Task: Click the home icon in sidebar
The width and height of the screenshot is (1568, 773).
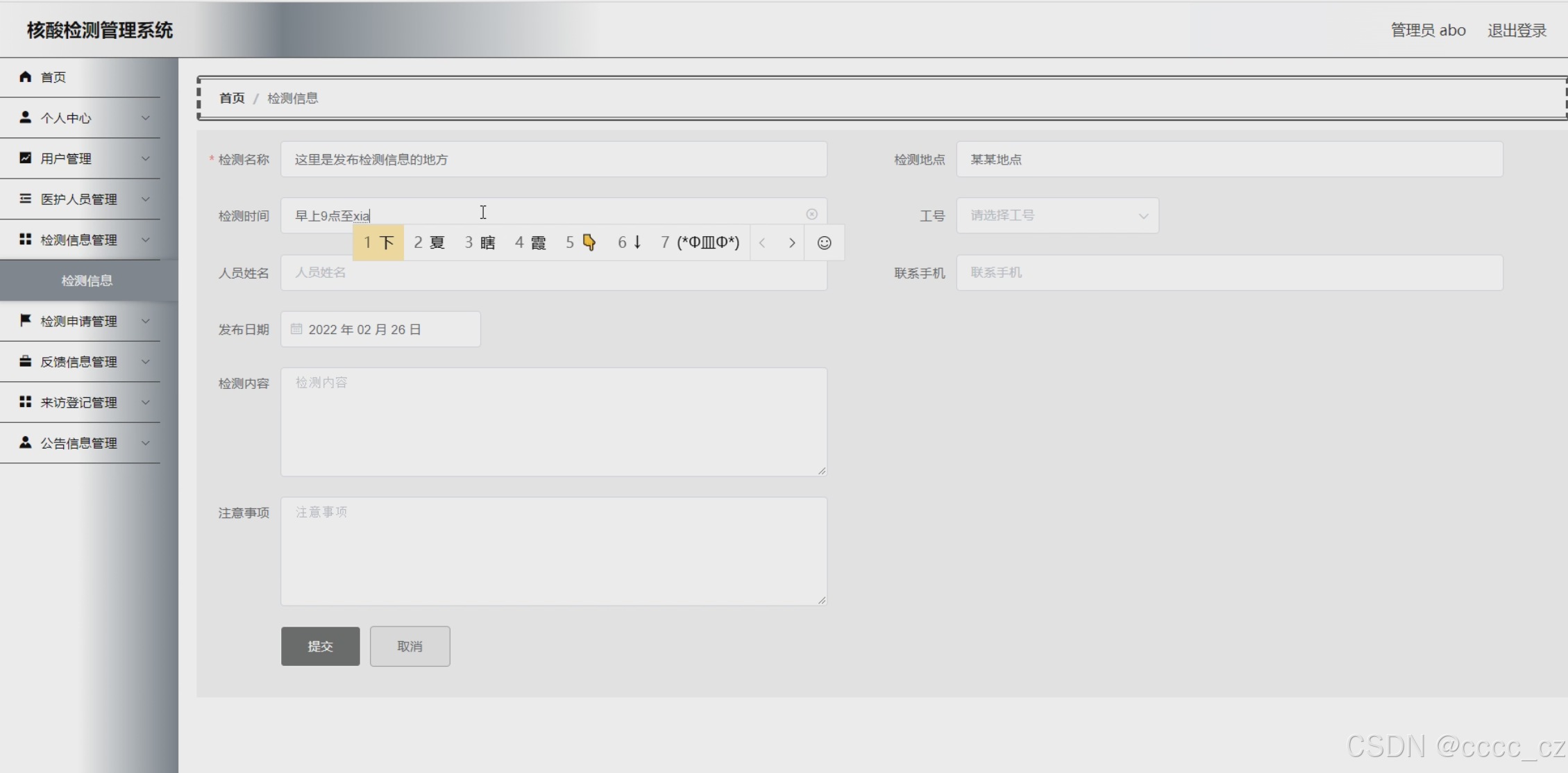Action: point(26,76)
